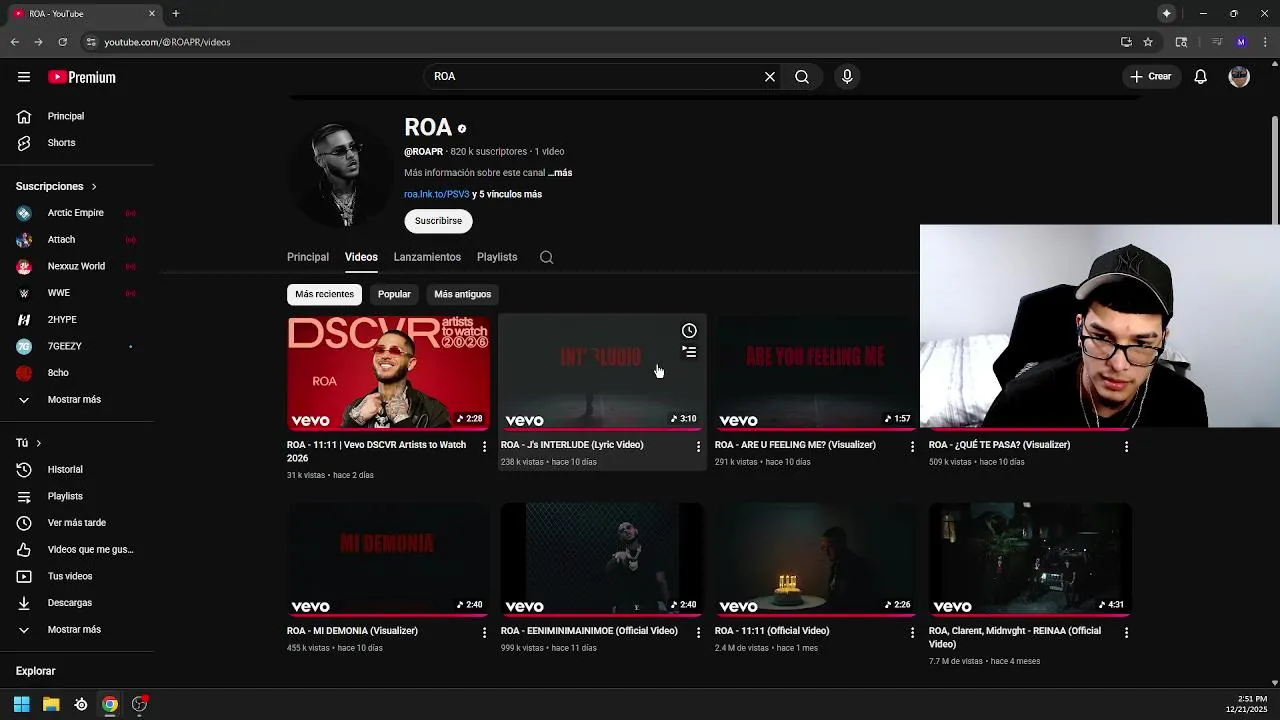
Task: Open Nexxuz World subscription
Action: coord(77,266)
